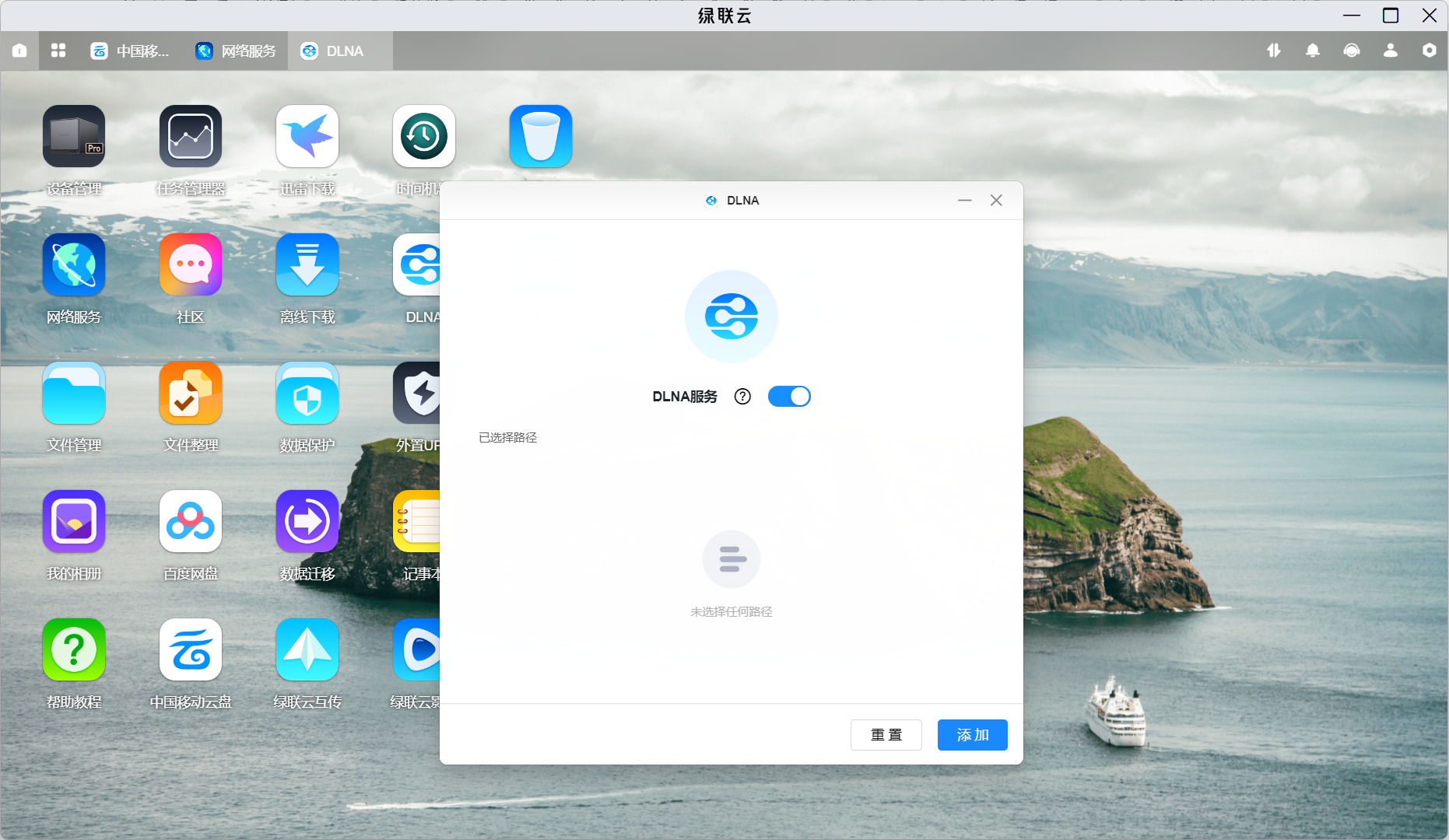This screenshot has height=840, width=1449.
Task: Open the app grid launcher in top bar
Action: click(x=58, y=51)
